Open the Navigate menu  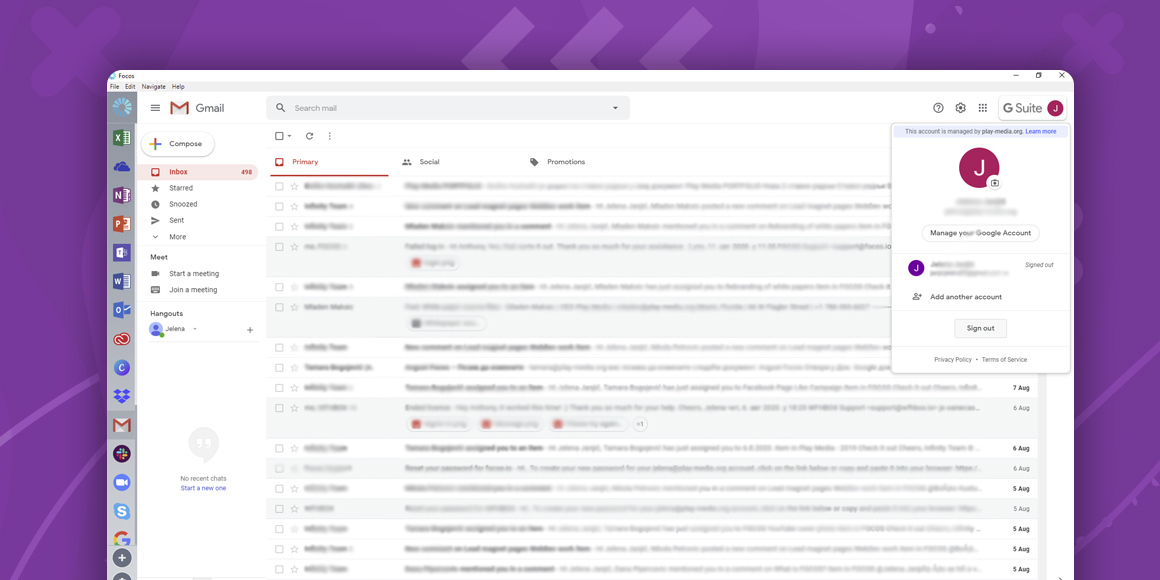154,87
